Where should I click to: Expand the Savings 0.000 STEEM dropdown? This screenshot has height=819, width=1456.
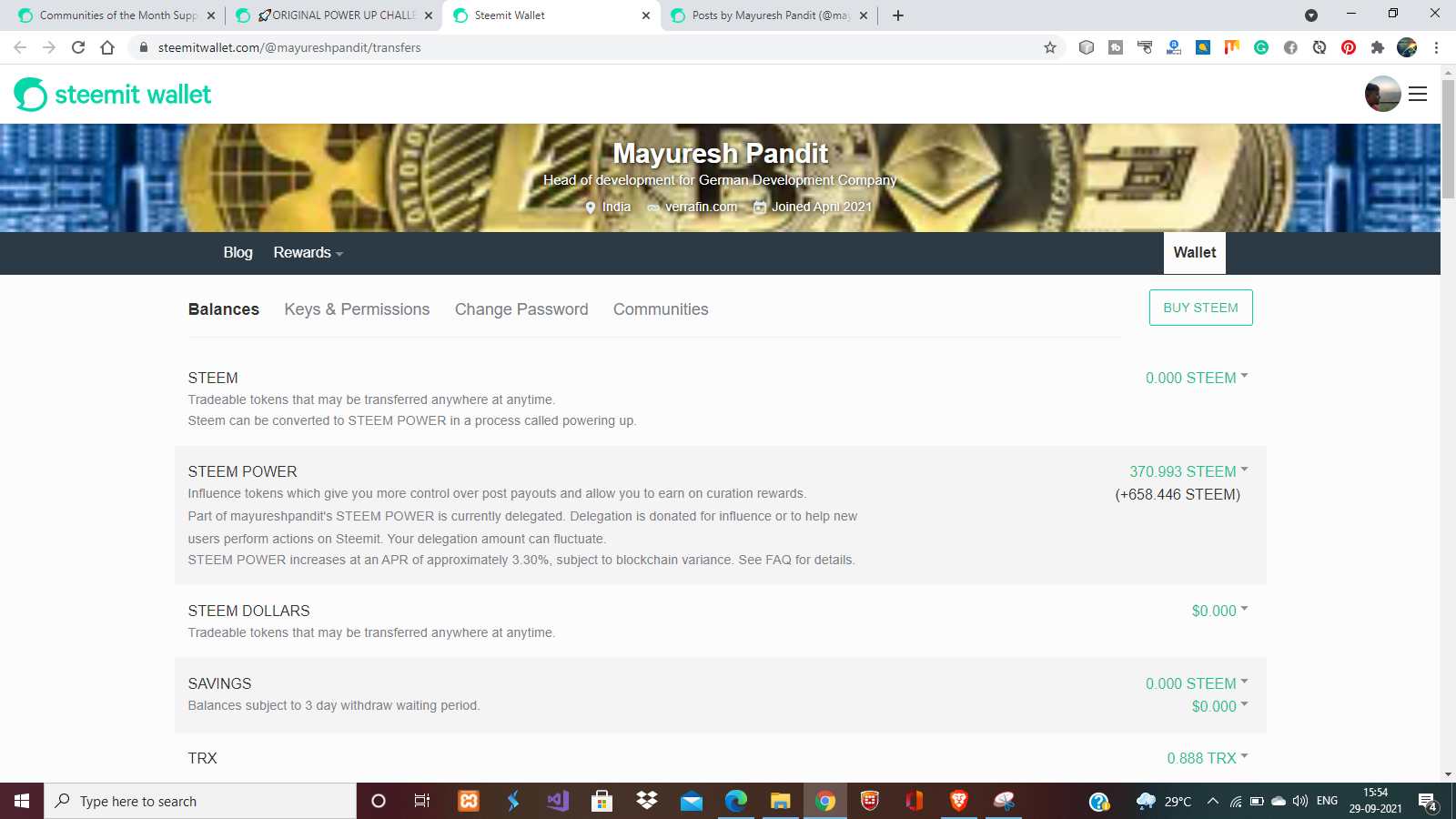1197,683
